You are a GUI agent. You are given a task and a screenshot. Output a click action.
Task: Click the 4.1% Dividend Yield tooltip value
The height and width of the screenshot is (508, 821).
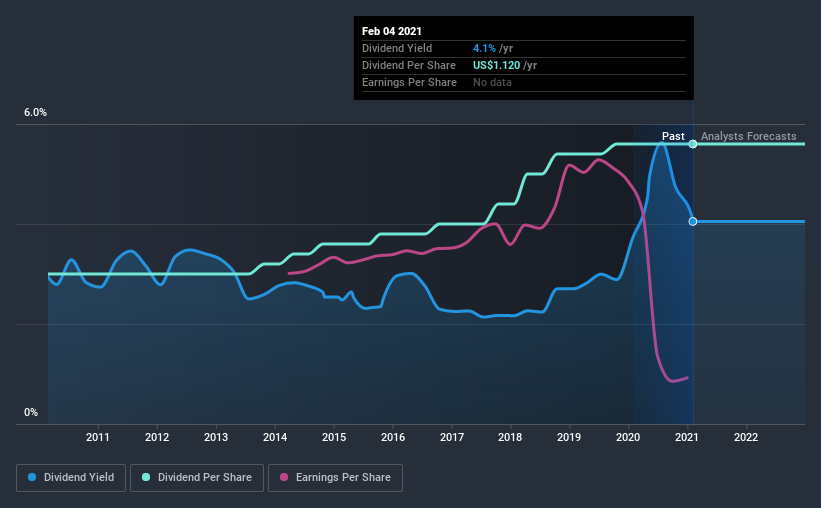484,48
